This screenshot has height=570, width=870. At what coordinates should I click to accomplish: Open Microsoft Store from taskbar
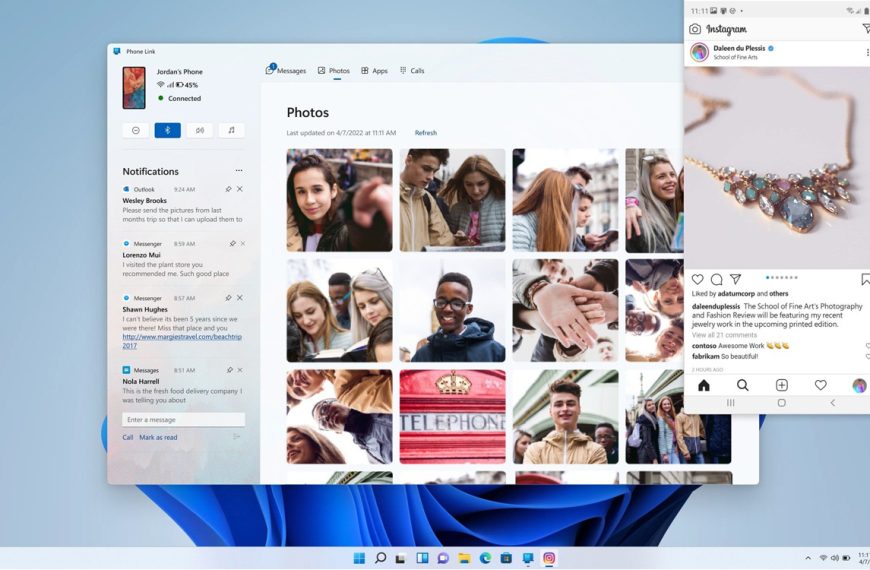pos(506,558)
